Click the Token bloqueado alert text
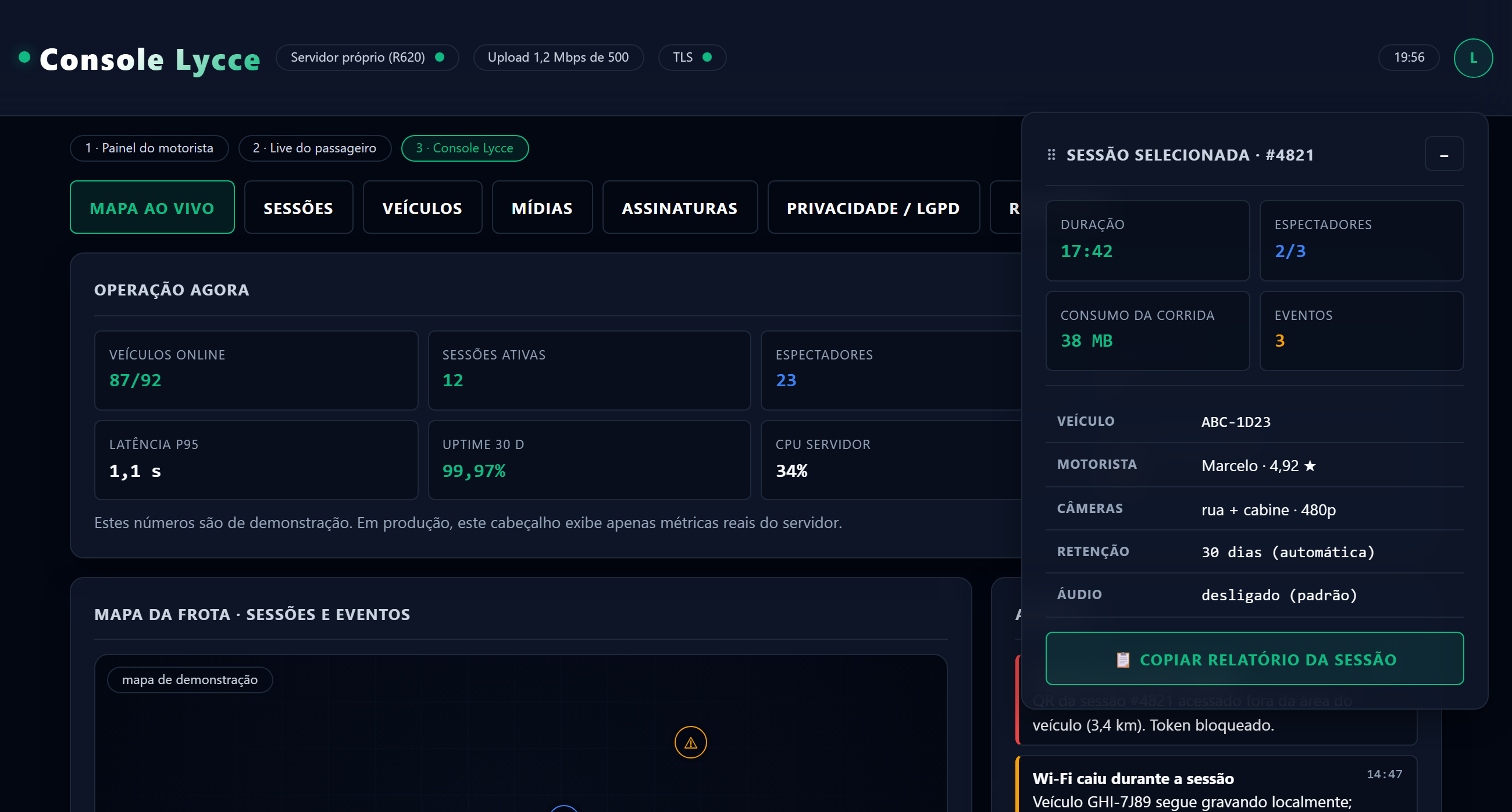 click(1211, 725)
